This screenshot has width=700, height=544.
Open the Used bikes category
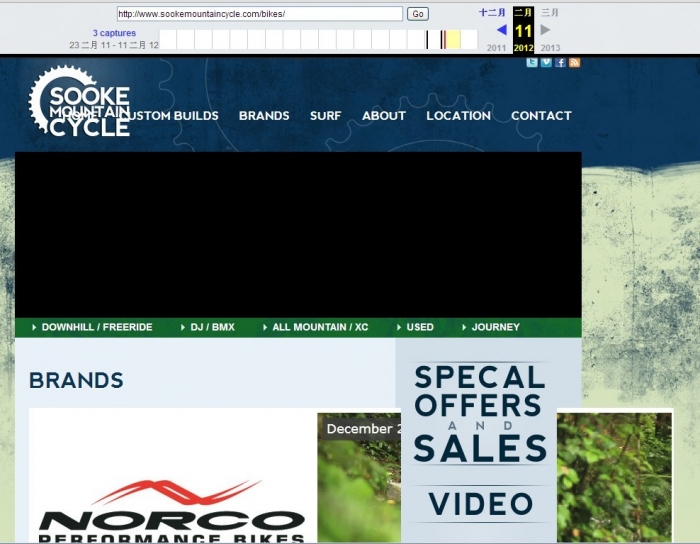[419, 327]
